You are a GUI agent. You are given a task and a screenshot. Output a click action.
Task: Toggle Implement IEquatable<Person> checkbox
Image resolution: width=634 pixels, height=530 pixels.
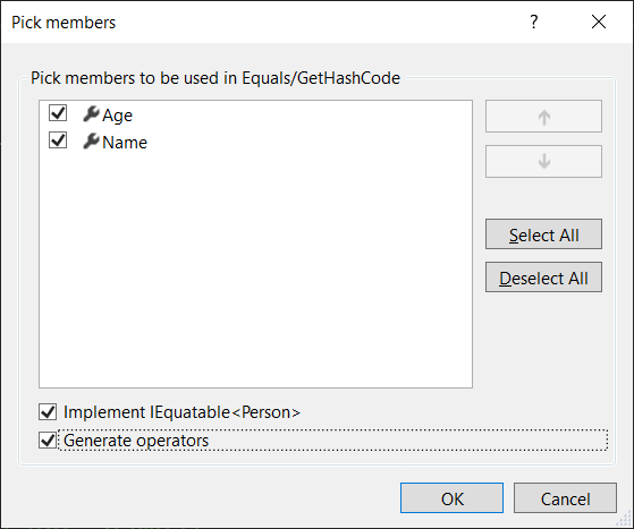tap(48, 412)
